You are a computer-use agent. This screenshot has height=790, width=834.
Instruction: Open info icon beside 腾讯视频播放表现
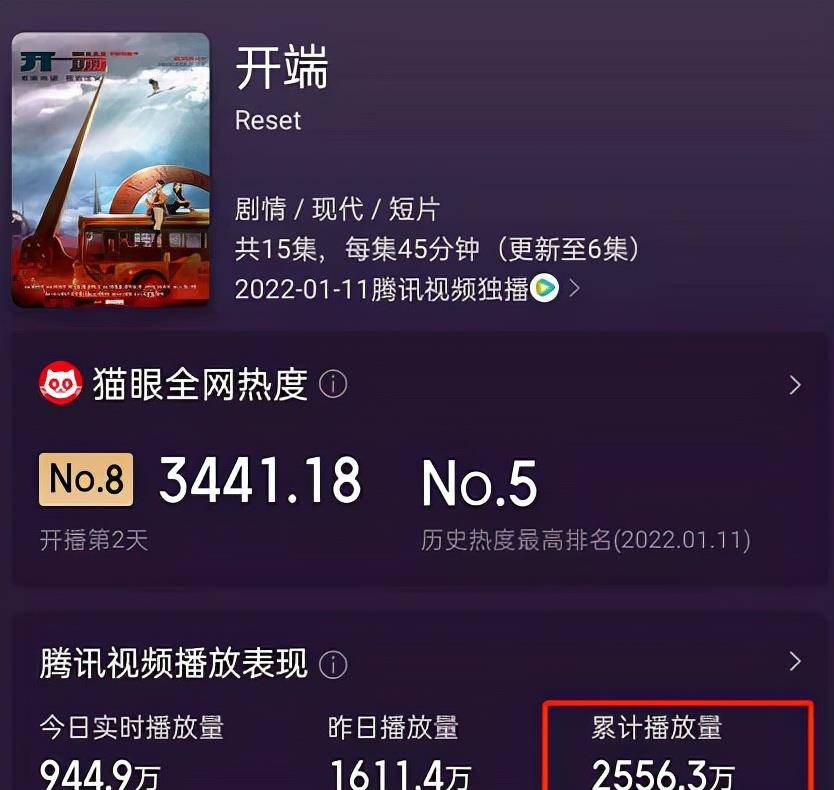pos(333,664)
